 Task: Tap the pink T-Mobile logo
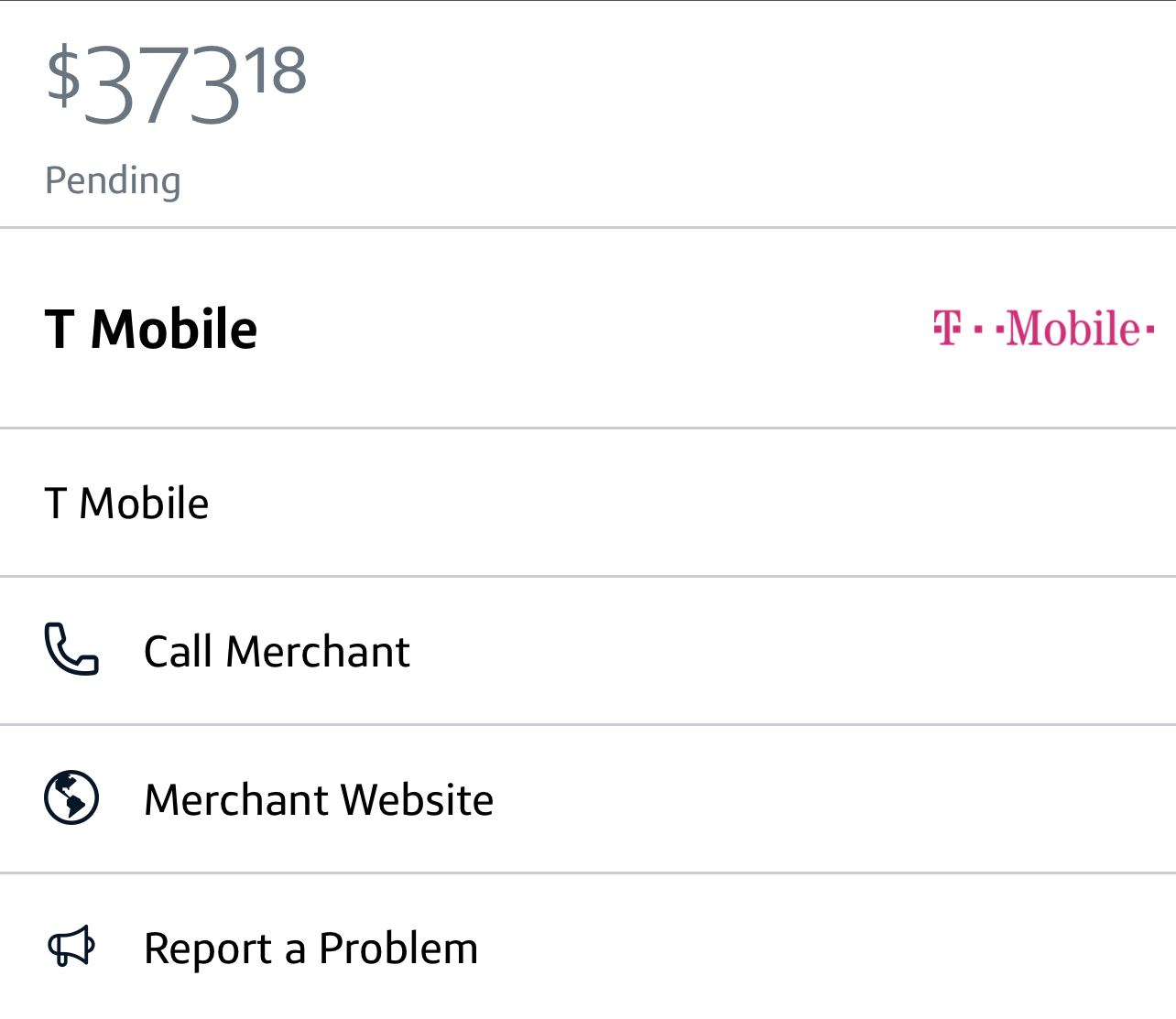pyautogui.click(x=1043, y=328)
